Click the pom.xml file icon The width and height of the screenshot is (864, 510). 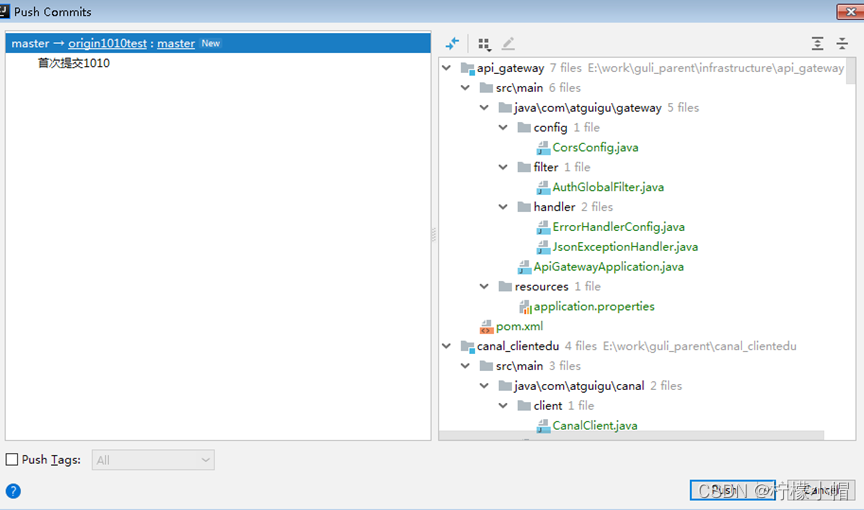tap(486, 327)
